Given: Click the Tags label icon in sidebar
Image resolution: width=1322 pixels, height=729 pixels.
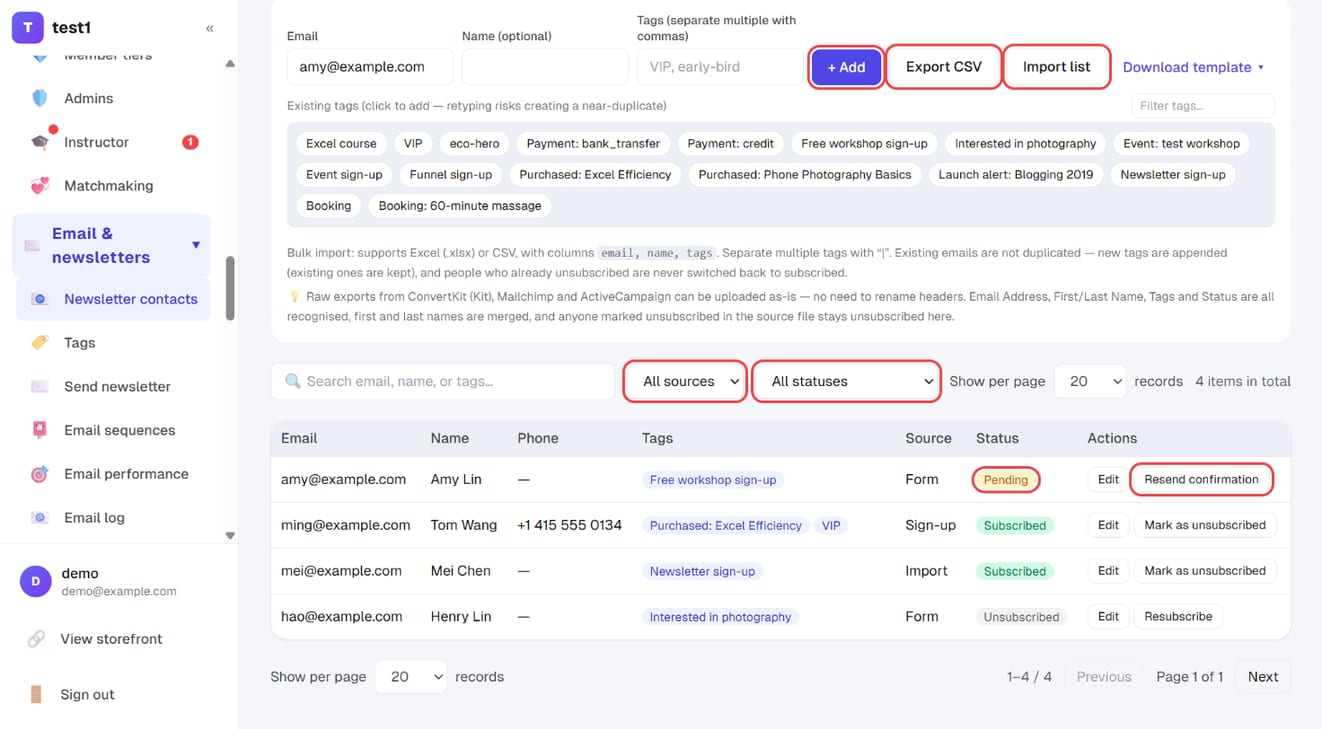Looking at the screenshot, I should tap(39, 343).
